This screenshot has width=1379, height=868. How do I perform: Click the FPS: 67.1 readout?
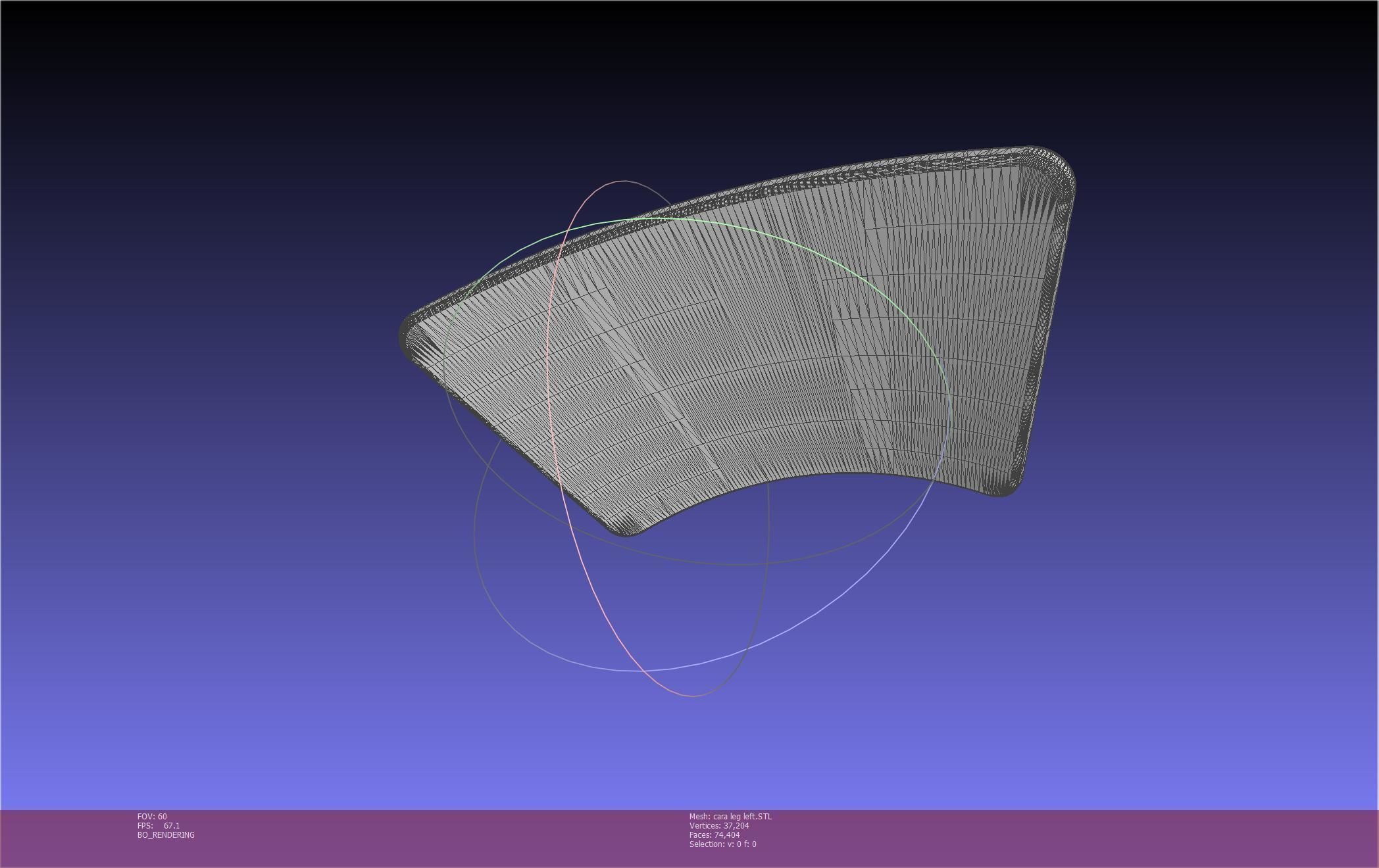point(159,825)
